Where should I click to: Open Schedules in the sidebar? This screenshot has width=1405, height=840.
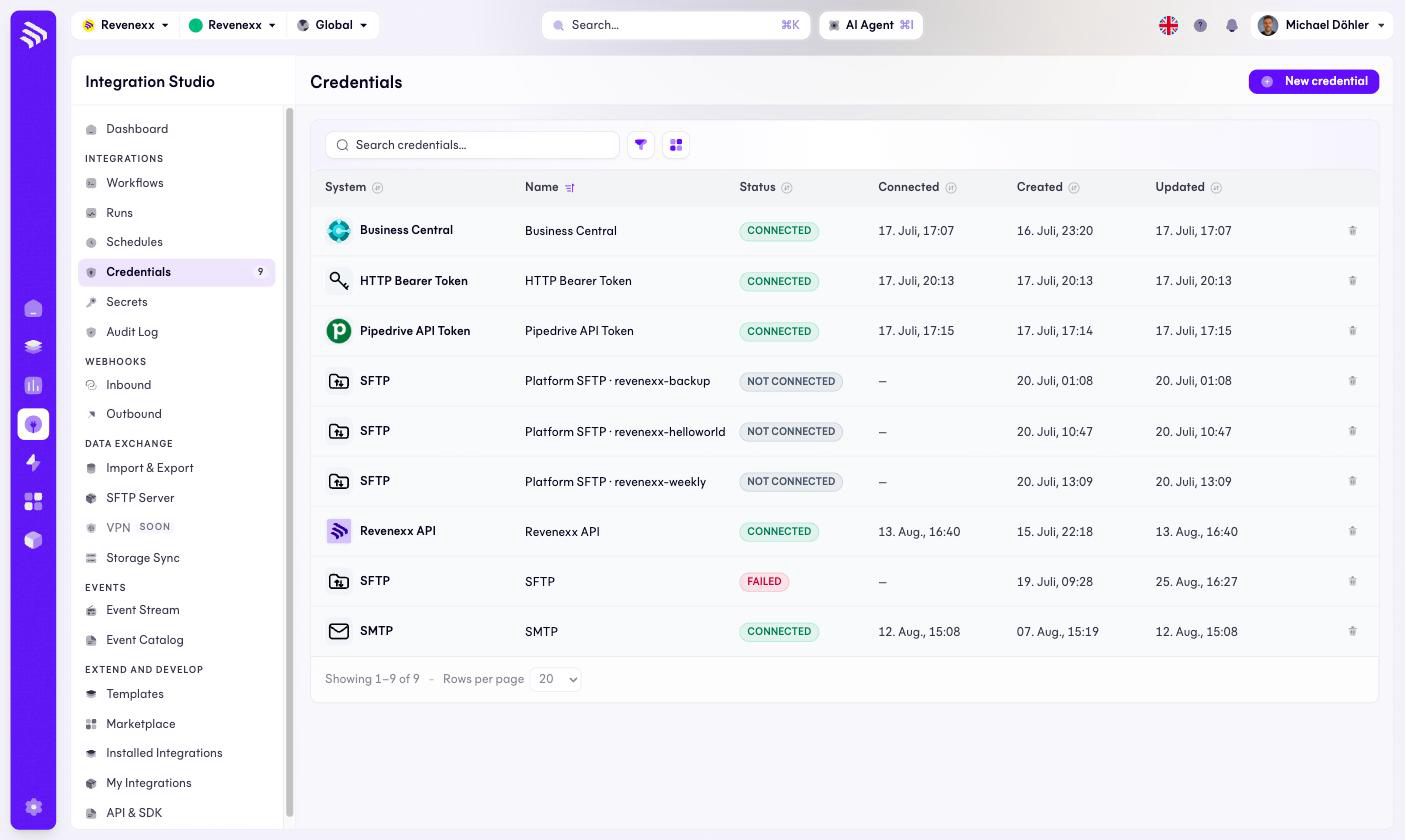[134, 242]
